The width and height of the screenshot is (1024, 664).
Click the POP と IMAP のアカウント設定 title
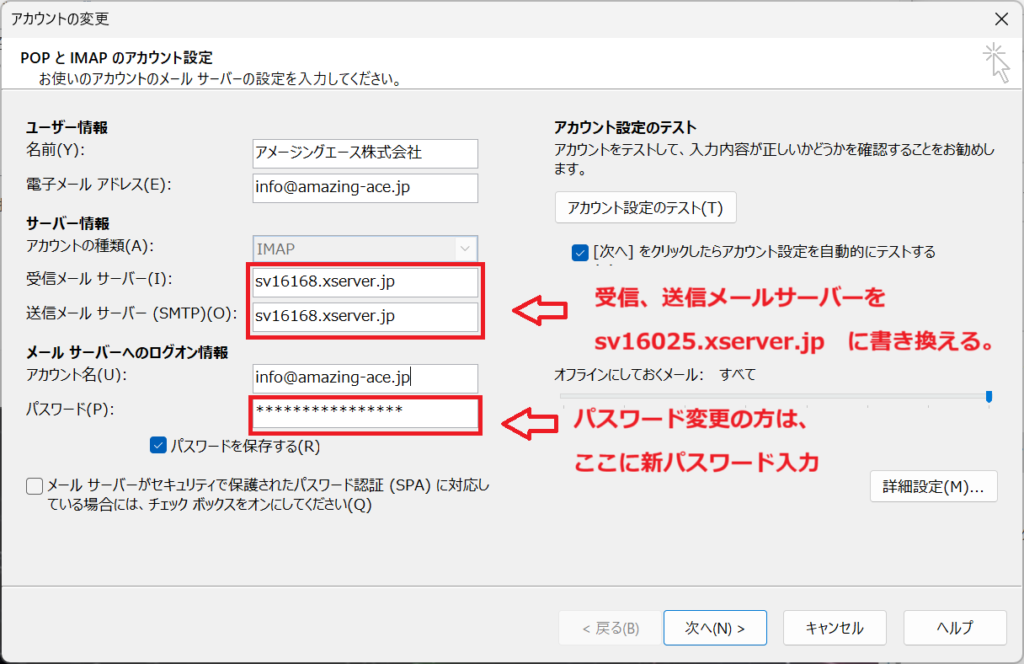pos(116,57)
